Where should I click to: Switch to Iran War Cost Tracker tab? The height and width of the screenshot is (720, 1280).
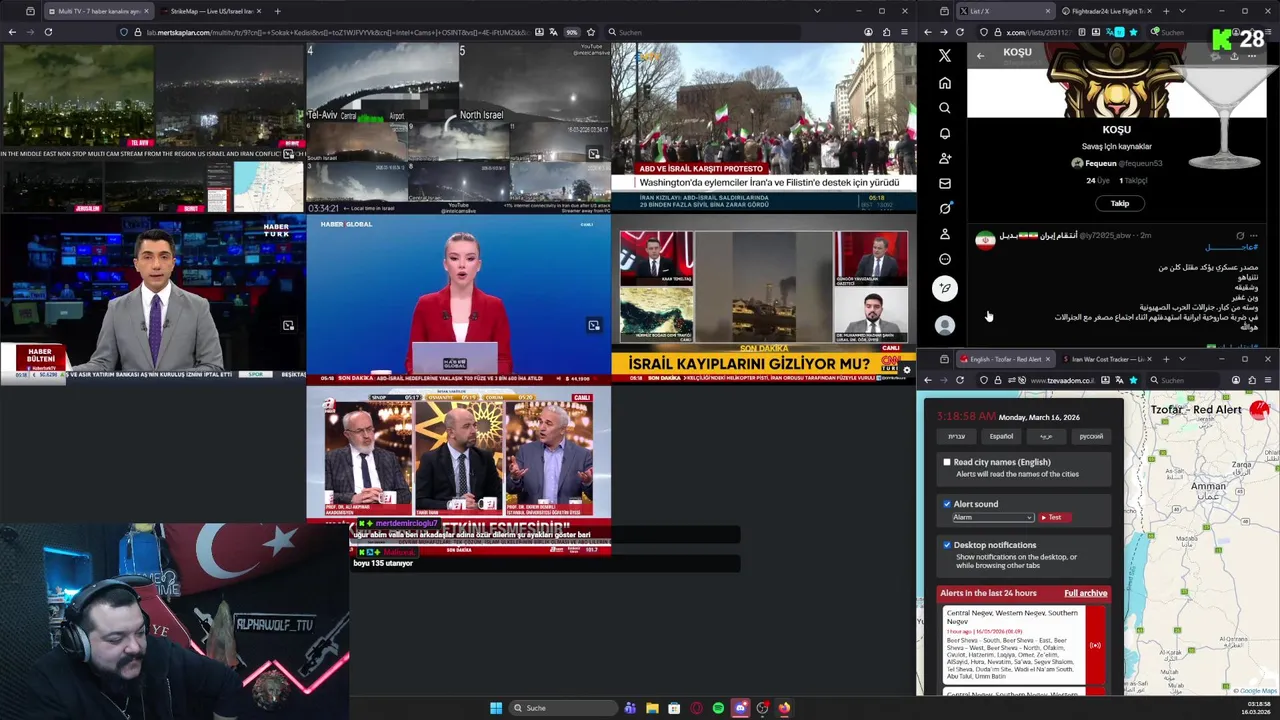click(1105, 359)
